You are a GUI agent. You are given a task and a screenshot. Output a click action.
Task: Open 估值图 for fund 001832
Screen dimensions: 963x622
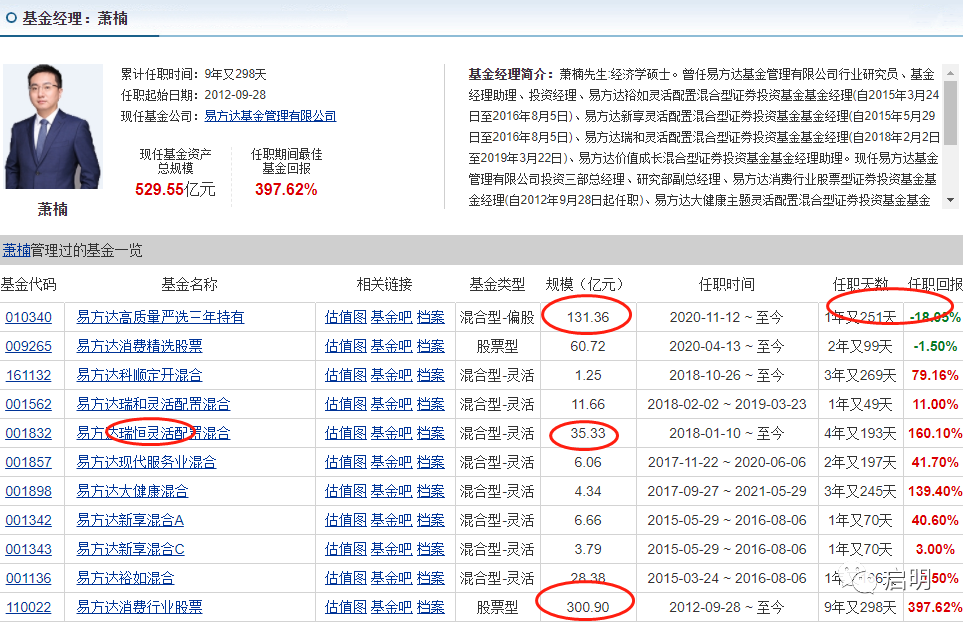(346, 433)
